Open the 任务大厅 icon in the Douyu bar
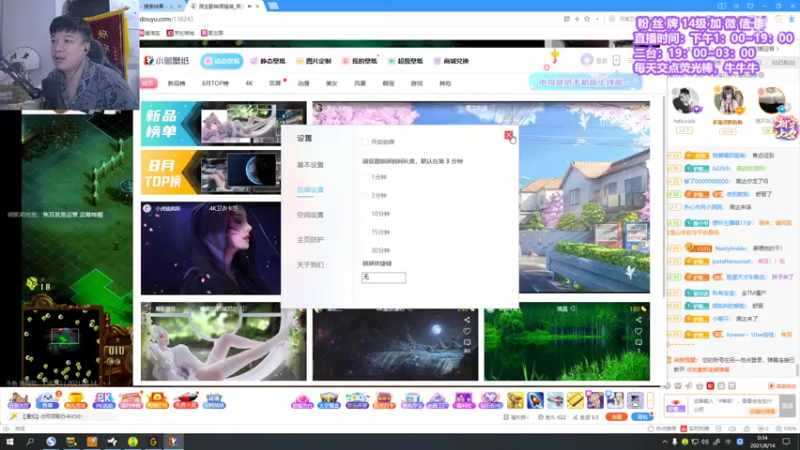 pyautogui.click(x=19, y=401)
